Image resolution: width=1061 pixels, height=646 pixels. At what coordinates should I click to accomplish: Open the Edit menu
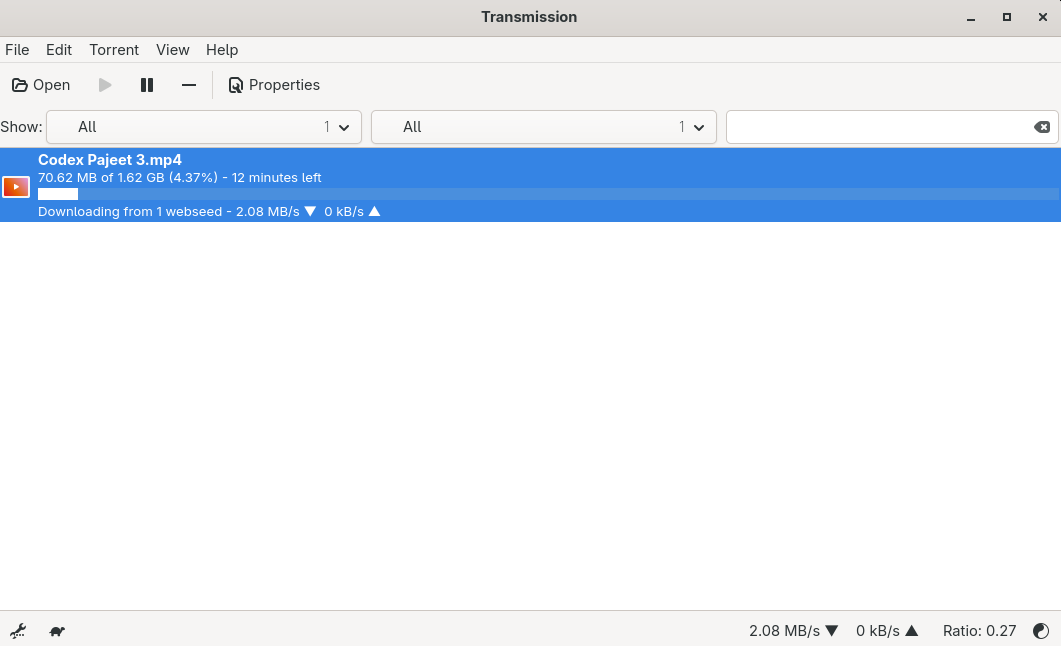59,50
